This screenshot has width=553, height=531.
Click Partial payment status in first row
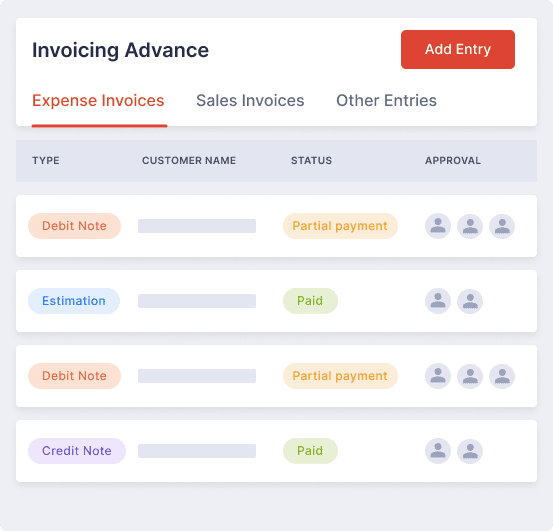[x=340, y=226]
